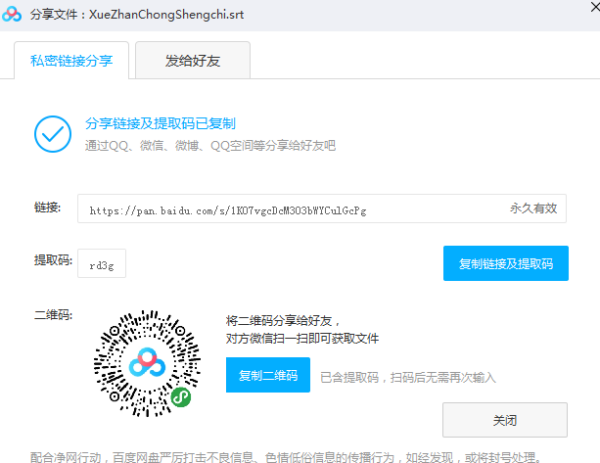This screenshot has height=463, width=600.
Task: Click the 复制二维码 button
Action: [x=268, y=375]
